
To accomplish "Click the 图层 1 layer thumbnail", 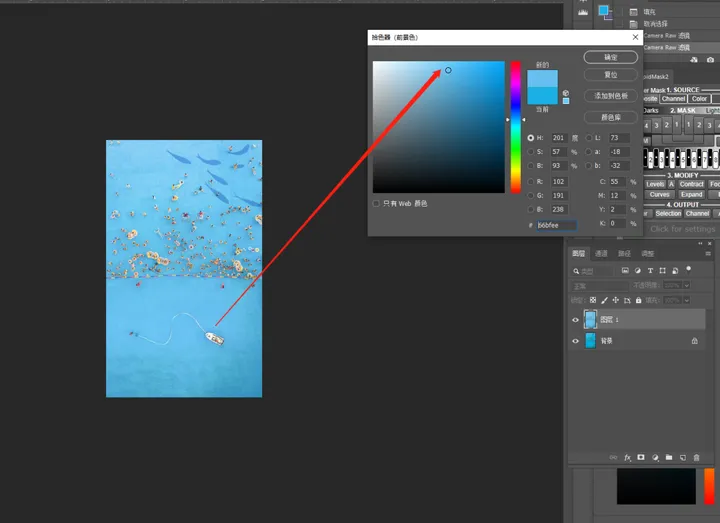I will coord(590,320).
